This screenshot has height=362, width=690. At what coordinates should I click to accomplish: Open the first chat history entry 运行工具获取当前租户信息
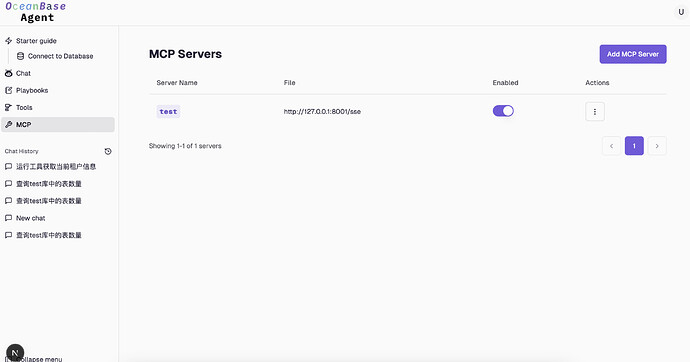tap(58, 167)
